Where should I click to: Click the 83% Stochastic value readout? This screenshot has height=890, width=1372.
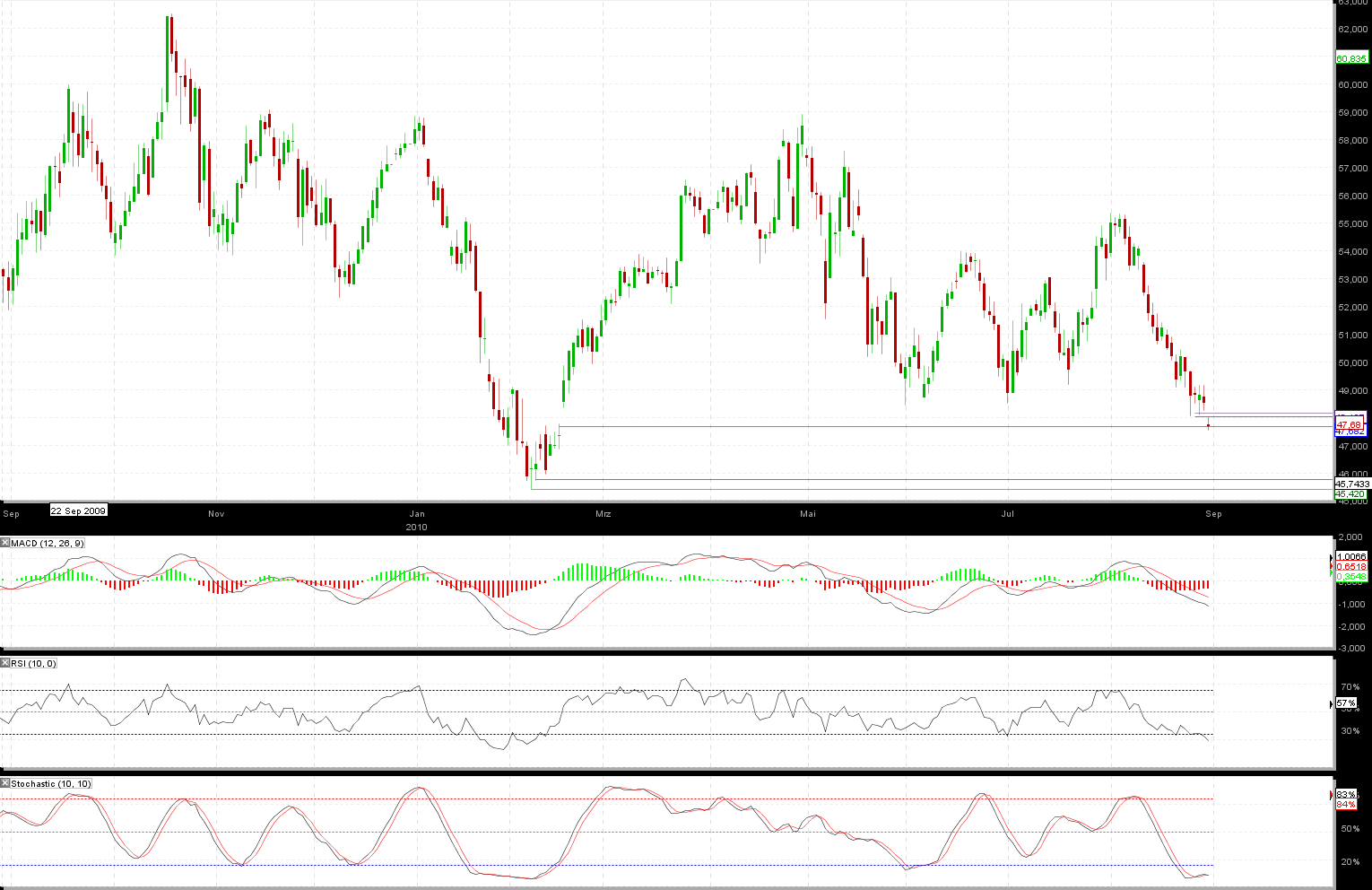1345,795
